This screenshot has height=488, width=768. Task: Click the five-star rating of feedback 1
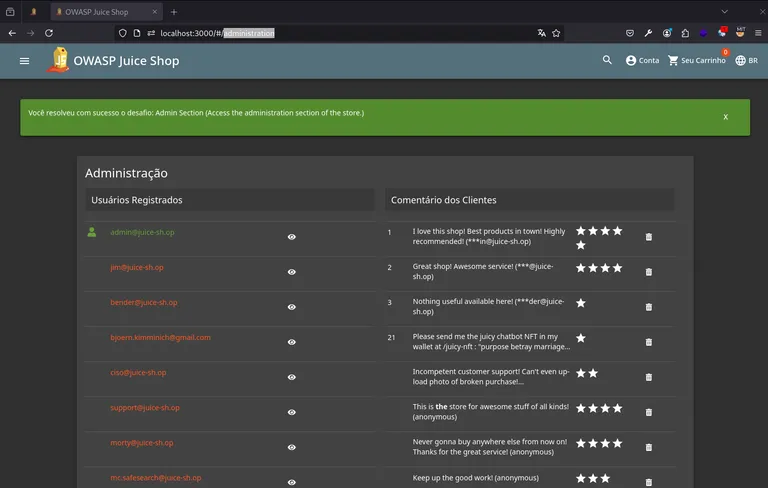point(599,238)
